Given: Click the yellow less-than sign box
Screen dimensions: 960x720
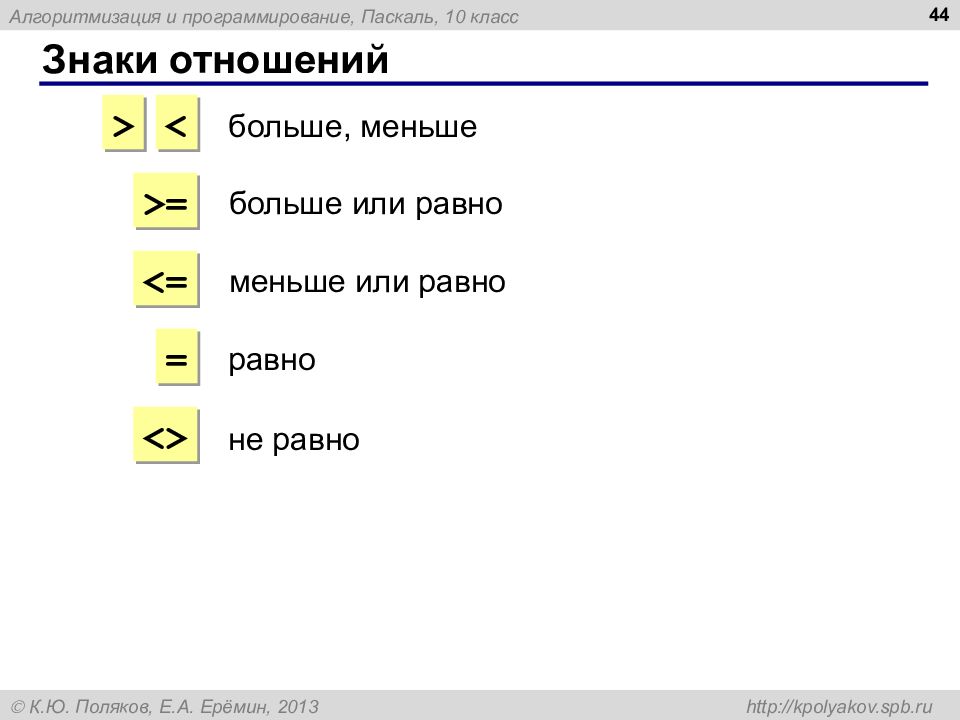Looking at the screenshot, I should pos(178,123).
